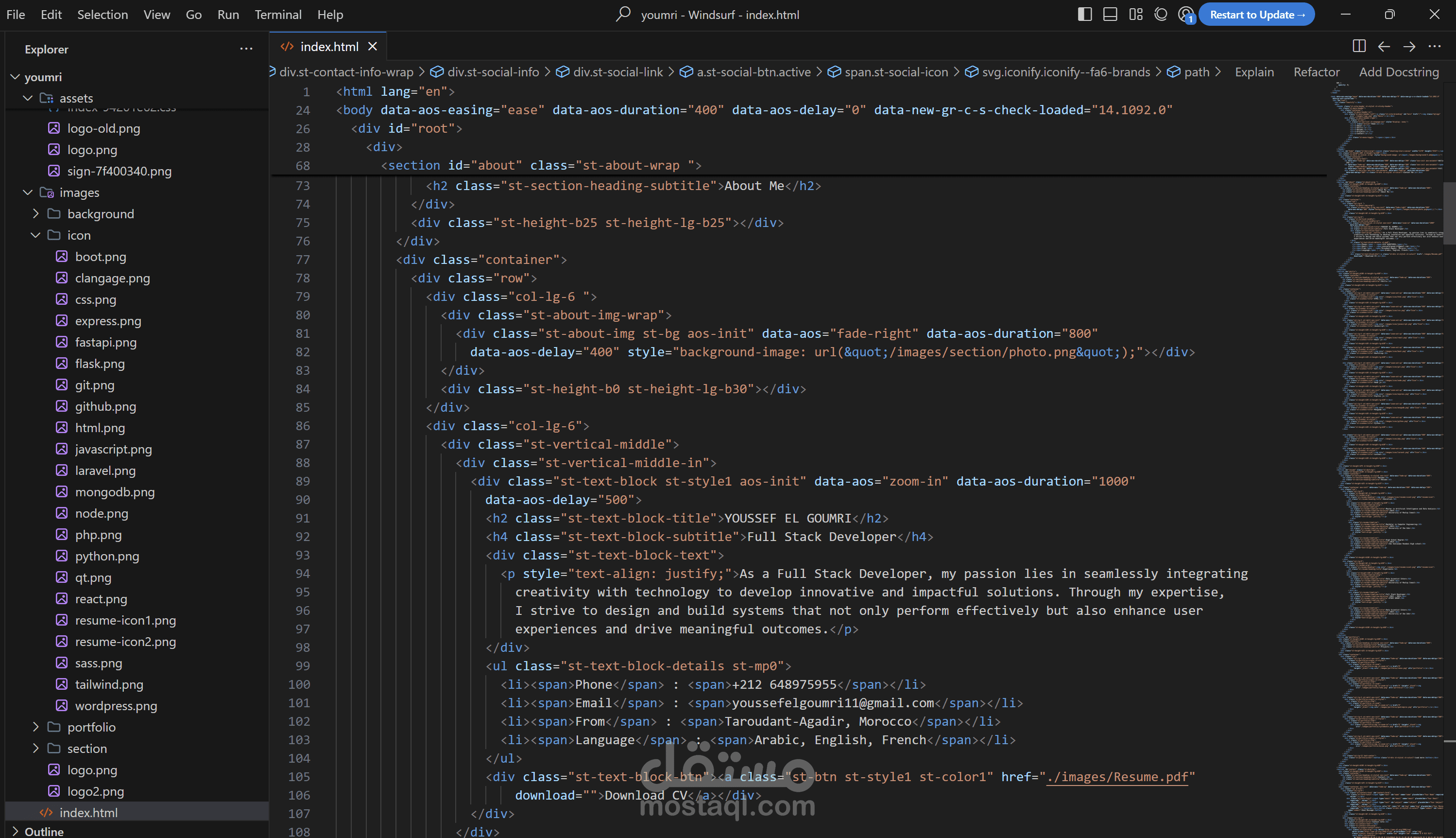
Task: Open the Terminal menu
Action: tap(278, 15)
